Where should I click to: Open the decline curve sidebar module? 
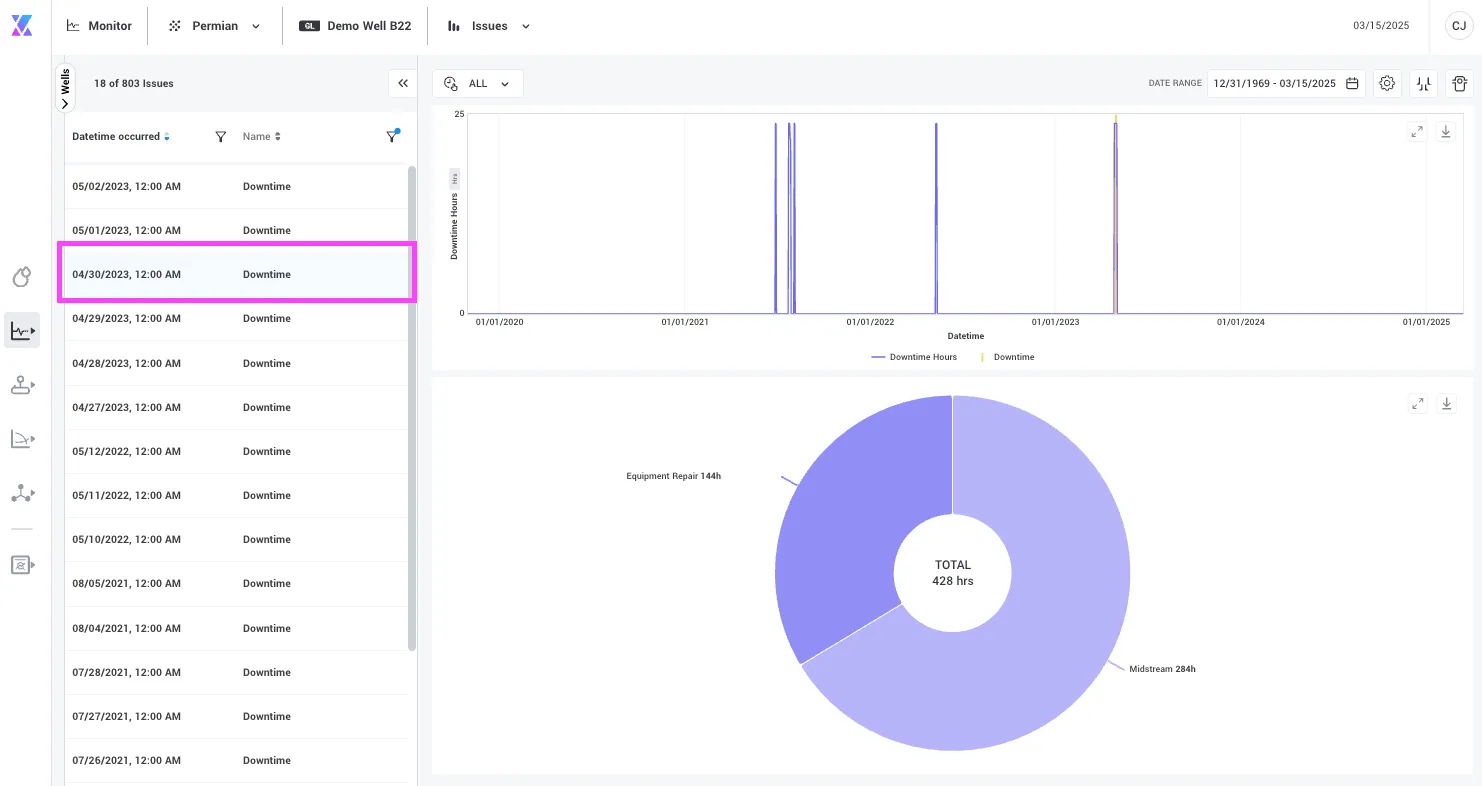click(x=22, y=438)
